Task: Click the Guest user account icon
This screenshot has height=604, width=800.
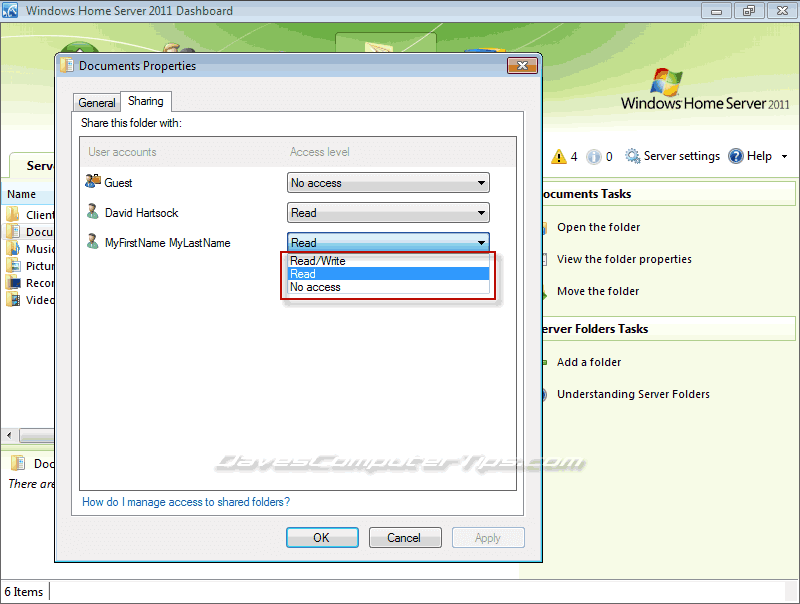Action: tap(93, 181)
